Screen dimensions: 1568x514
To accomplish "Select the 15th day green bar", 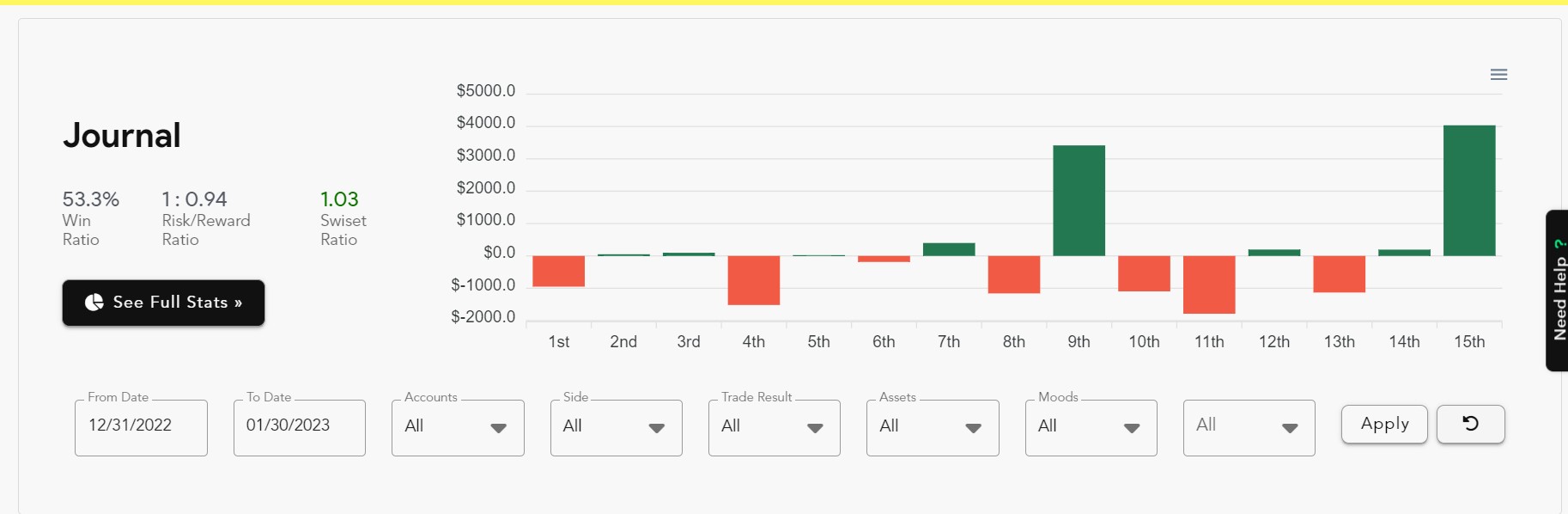I will 1469,190.
